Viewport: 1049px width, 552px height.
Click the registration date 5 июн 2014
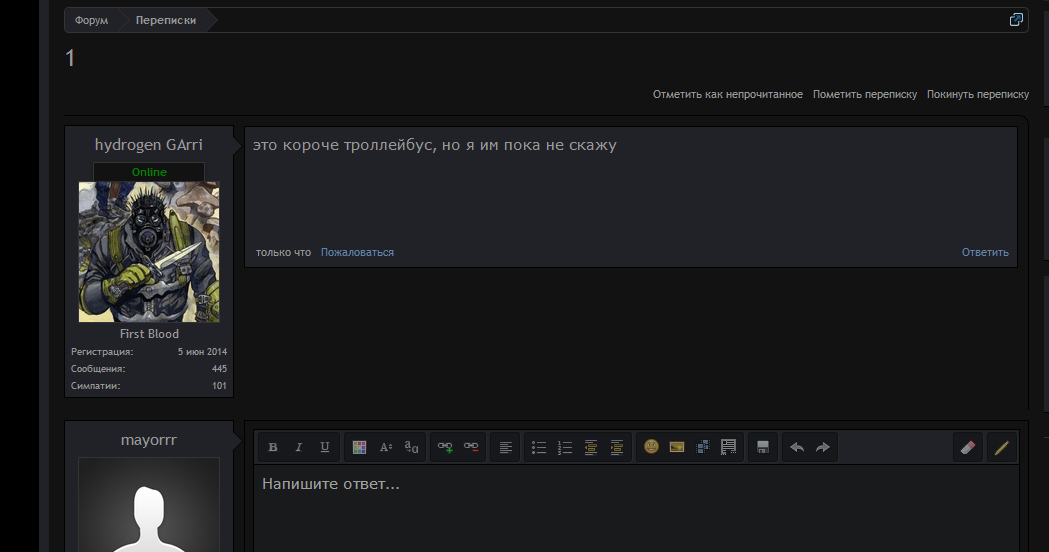click(x=202, y=351)
